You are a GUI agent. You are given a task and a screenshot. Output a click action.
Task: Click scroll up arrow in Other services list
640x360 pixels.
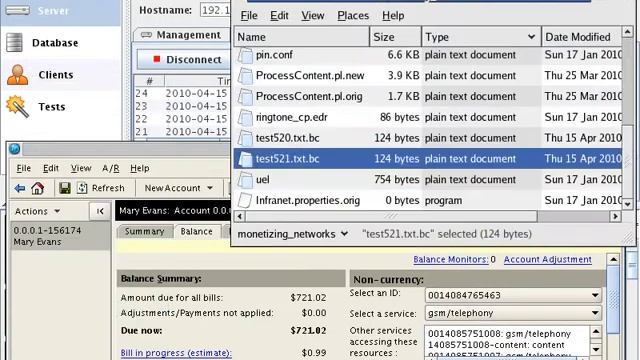[x=596, y=331]
